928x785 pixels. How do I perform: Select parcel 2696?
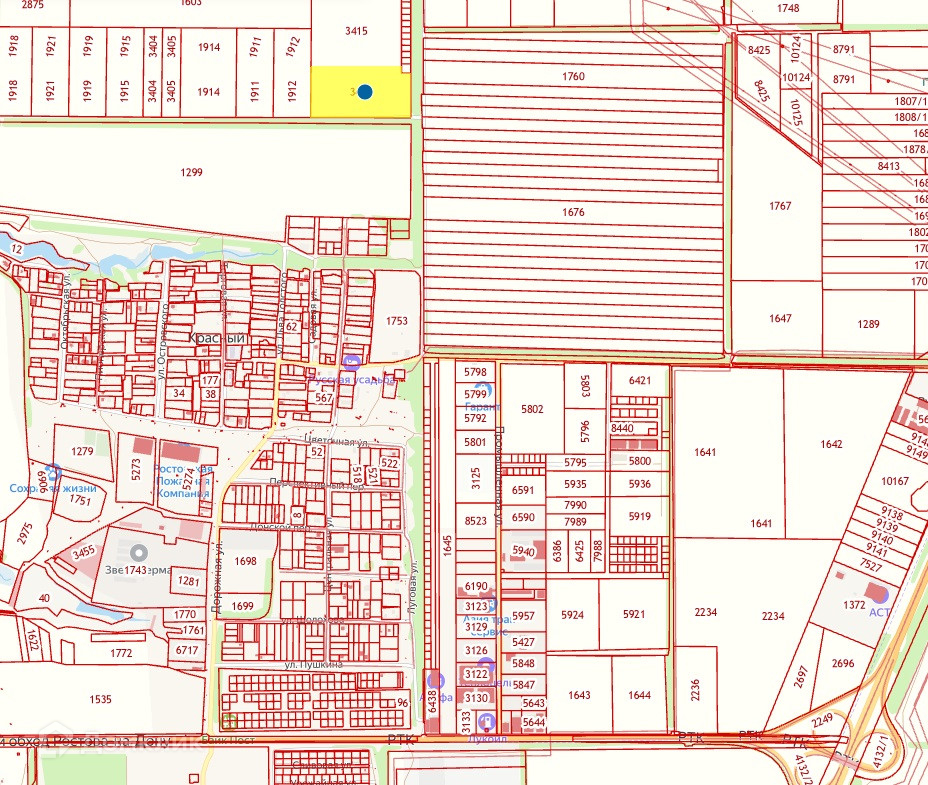pos(842,663)
